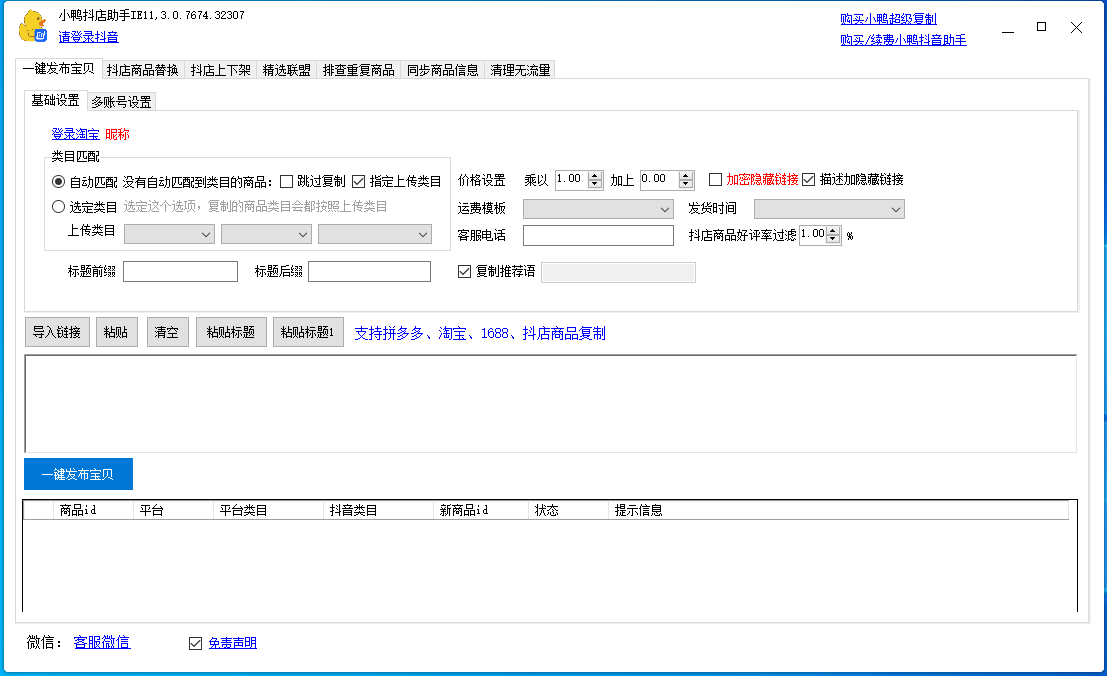1107x676 pixels.
Task: Open the 免责声明 link
Action: pyautogui.click(x=232, y=644)
